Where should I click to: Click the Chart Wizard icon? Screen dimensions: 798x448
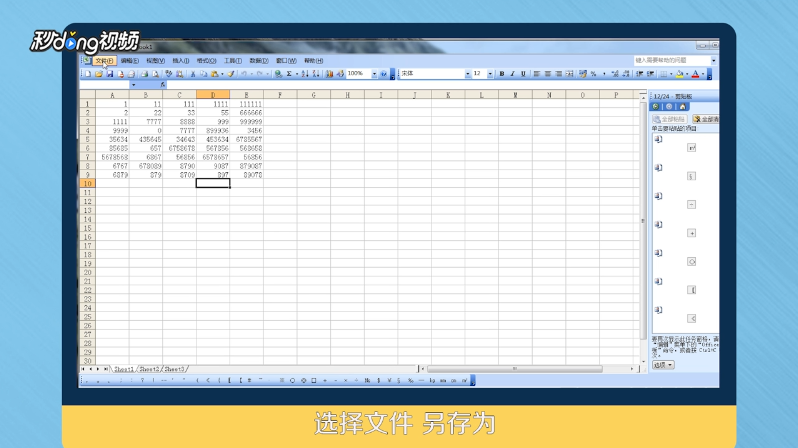pyautogui.click(x=329, y=74)
